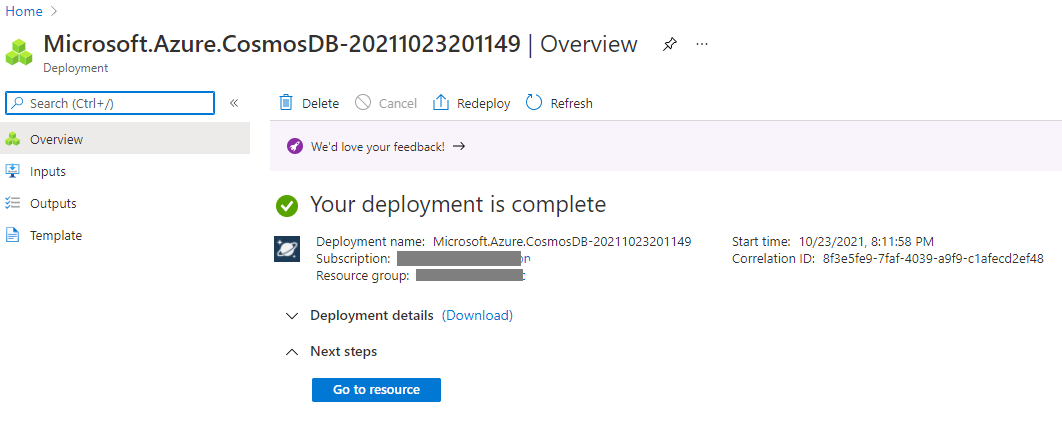Collapse the Next steps chevron
The width and height of the screenshot is (1062, 421).
pyautogui.click(x=292, y=352)
